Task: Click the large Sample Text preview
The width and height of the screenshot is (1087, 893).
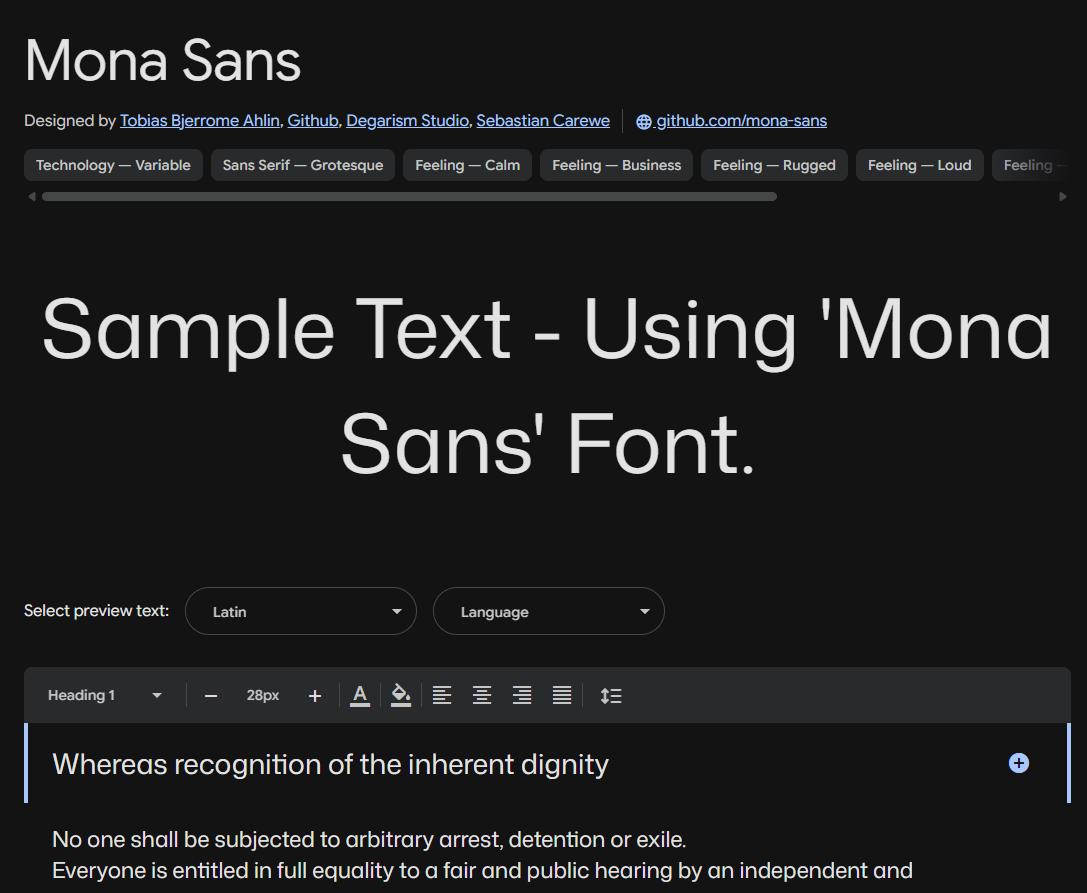Action: (x=547, y=385)
